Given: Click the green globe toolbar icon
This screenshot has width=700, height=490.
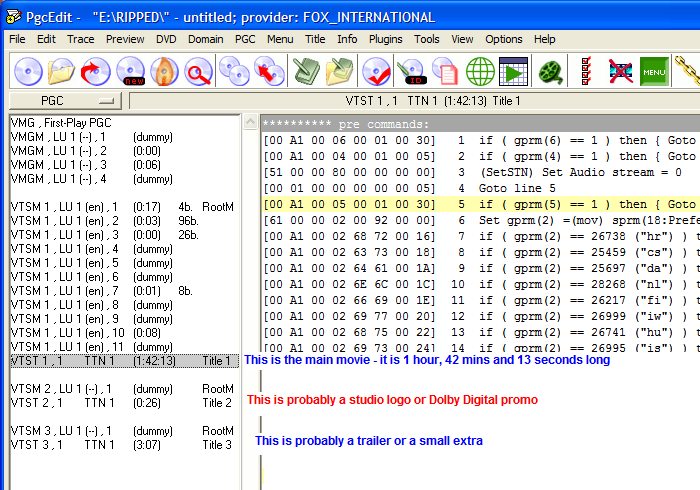Looking at the screenshot, I should pyautogui.click(x=480, y=72).
